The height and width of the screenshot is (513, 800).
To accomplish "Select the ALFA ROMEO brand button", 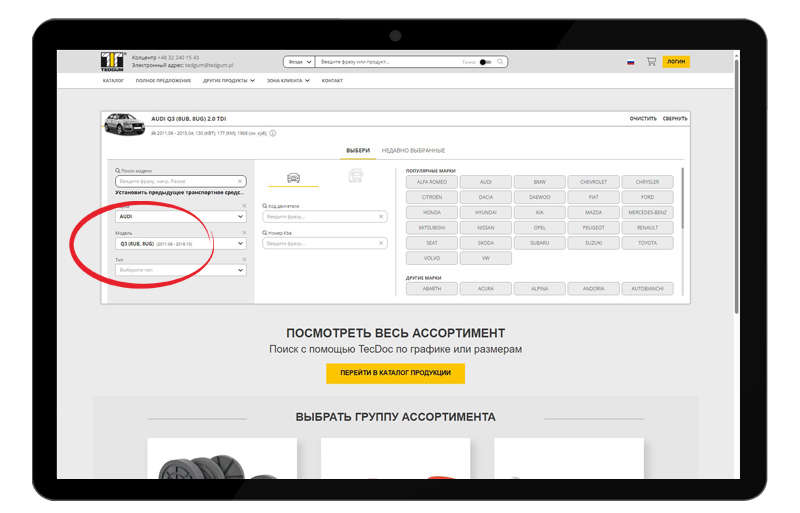I will tap(432, 182).
